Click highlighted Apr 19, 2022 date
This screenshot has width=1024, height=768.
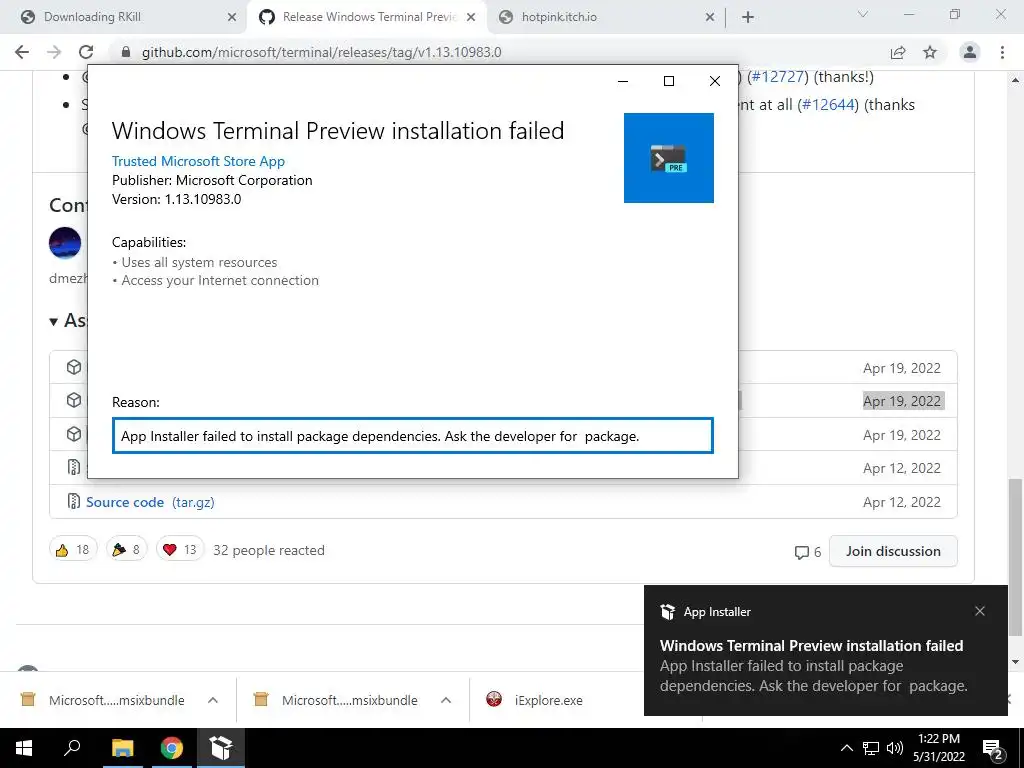[903, 401]
